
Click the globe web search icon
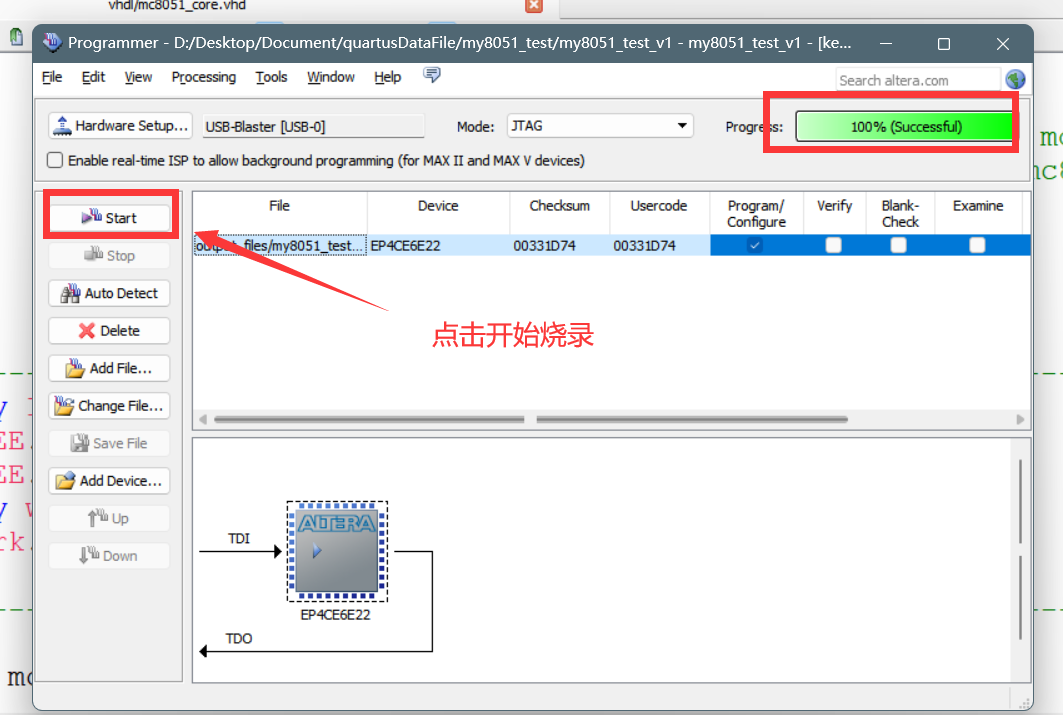(1015, 79)
